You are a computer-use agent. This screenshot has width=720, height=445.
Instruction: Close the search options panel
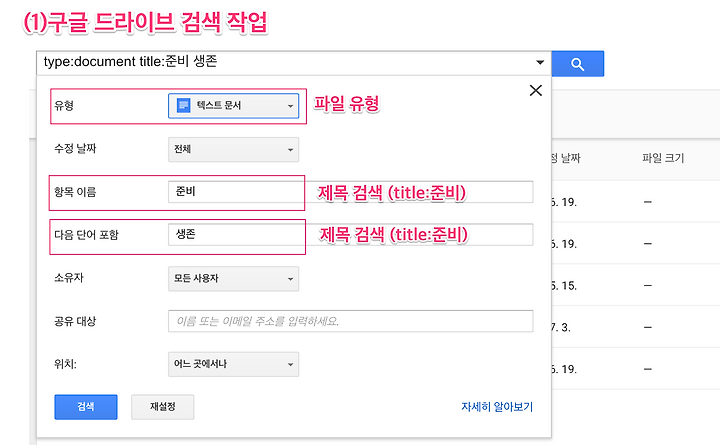pos(535,90)
